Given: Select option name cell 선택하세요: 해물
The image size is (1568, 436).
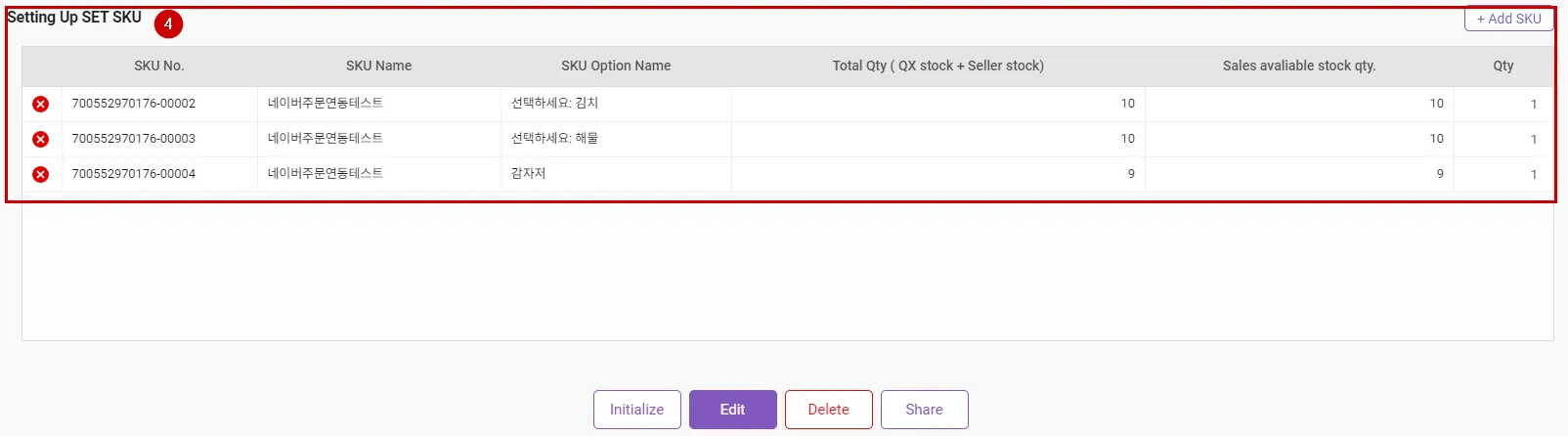Looking at the screenshot, I should point(554,139).
